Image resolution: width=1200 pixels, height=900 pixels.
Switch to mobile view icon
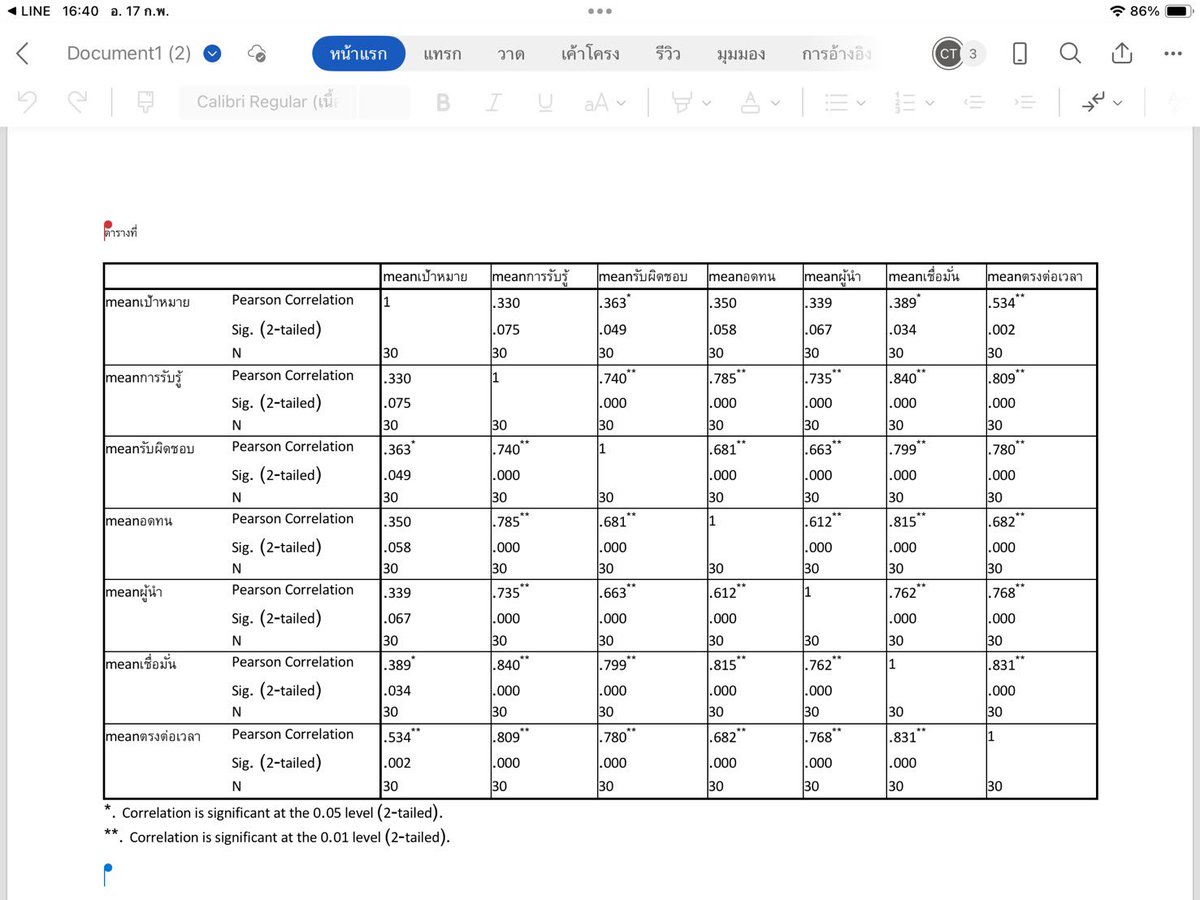coord(1019,54)
